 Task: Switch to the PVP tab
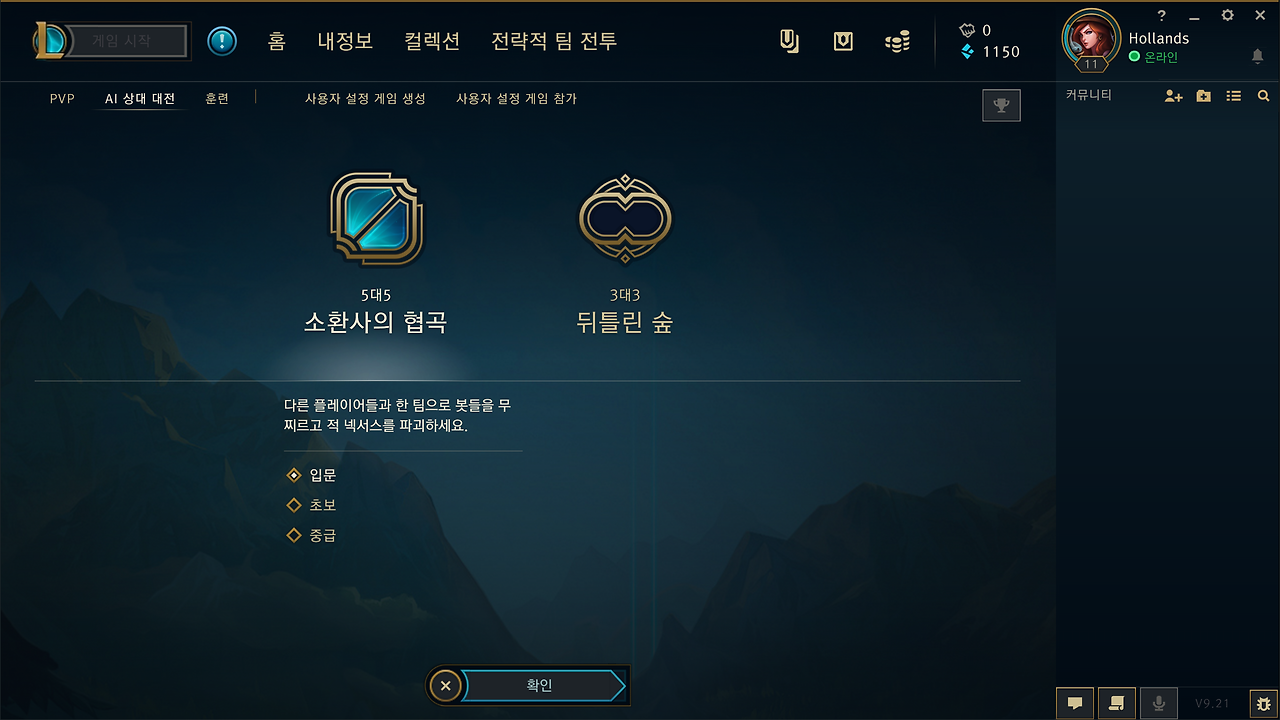62,99
